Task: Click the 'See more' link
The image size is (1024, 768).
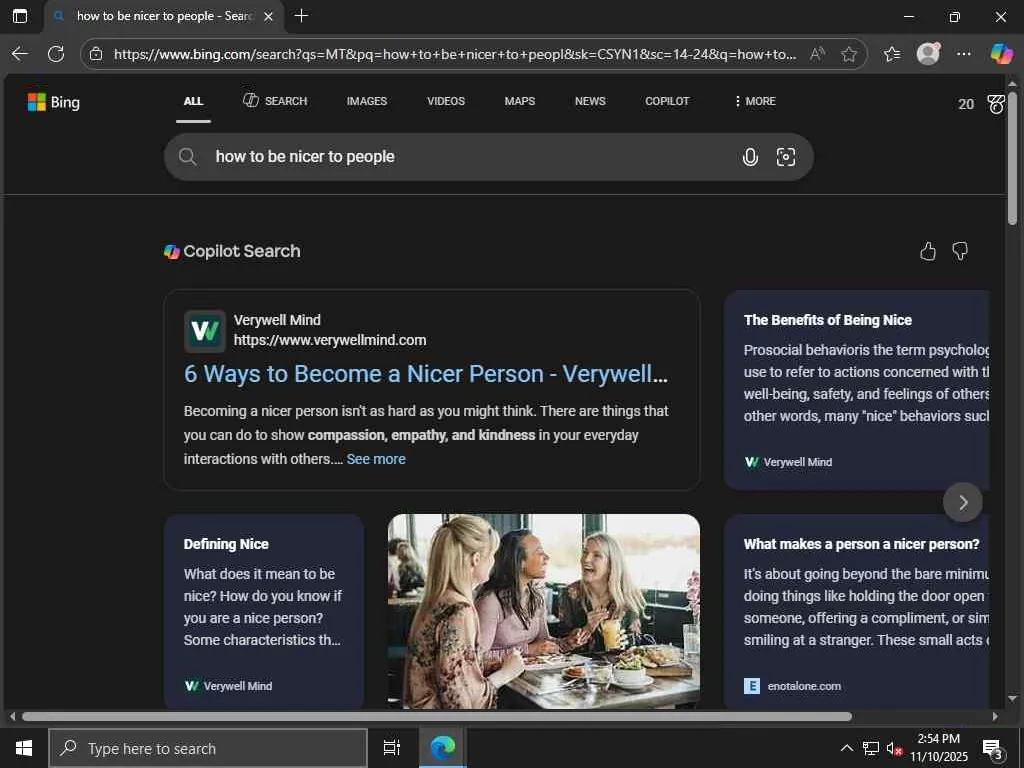Action: coord(376,459)
